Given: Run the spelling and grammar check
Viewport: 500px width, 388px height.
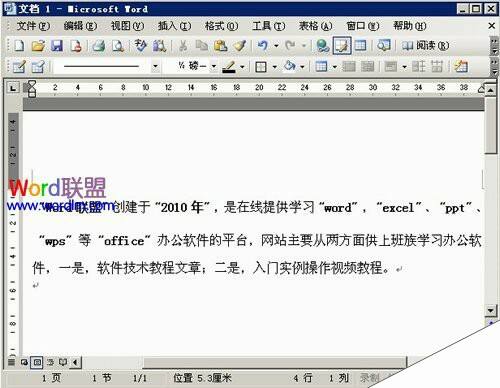Looking at the screenshot, I should [x=140, y=46].
